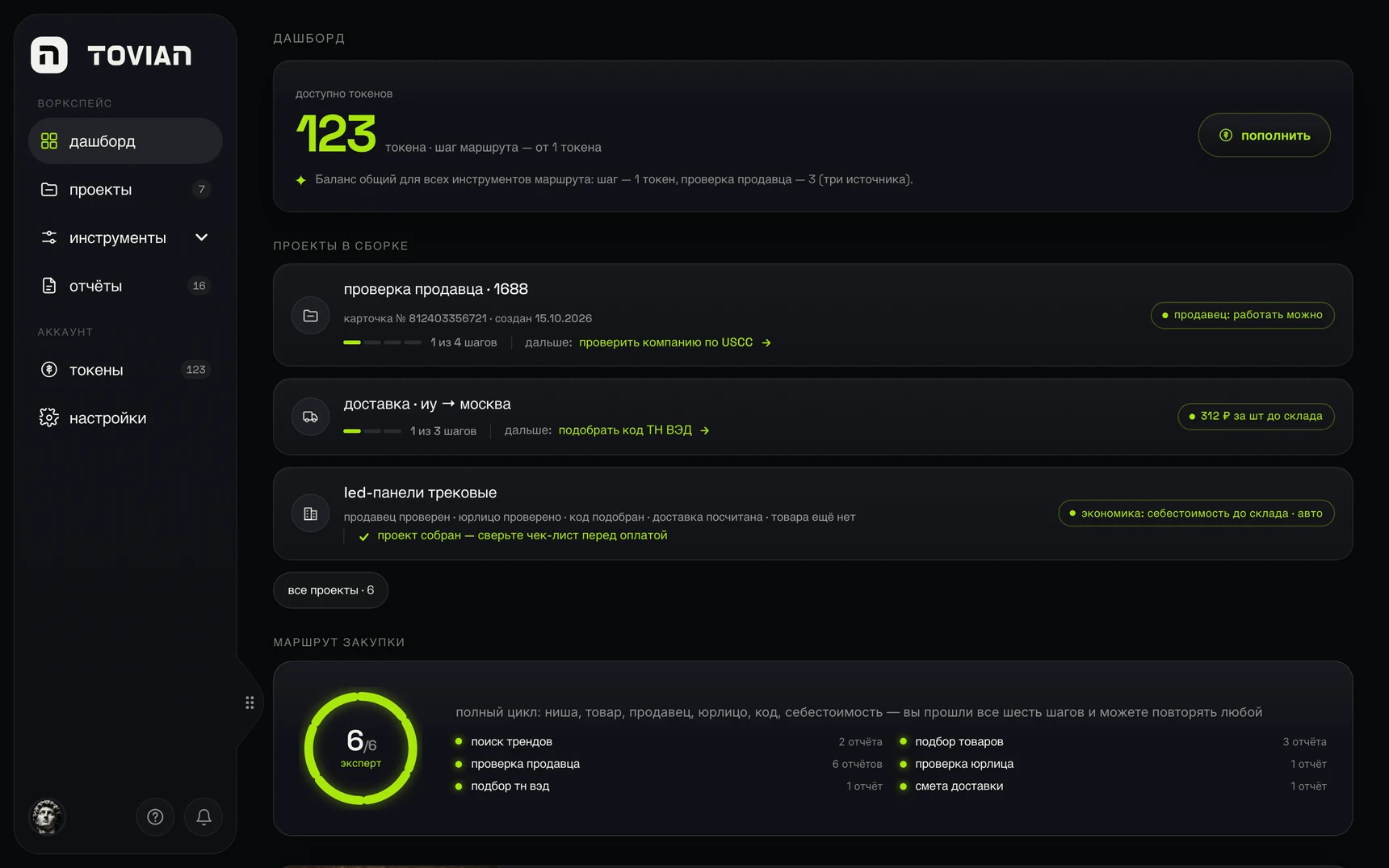
Task: Follow link проверить компанию по USCC
Action: (675, 342)
